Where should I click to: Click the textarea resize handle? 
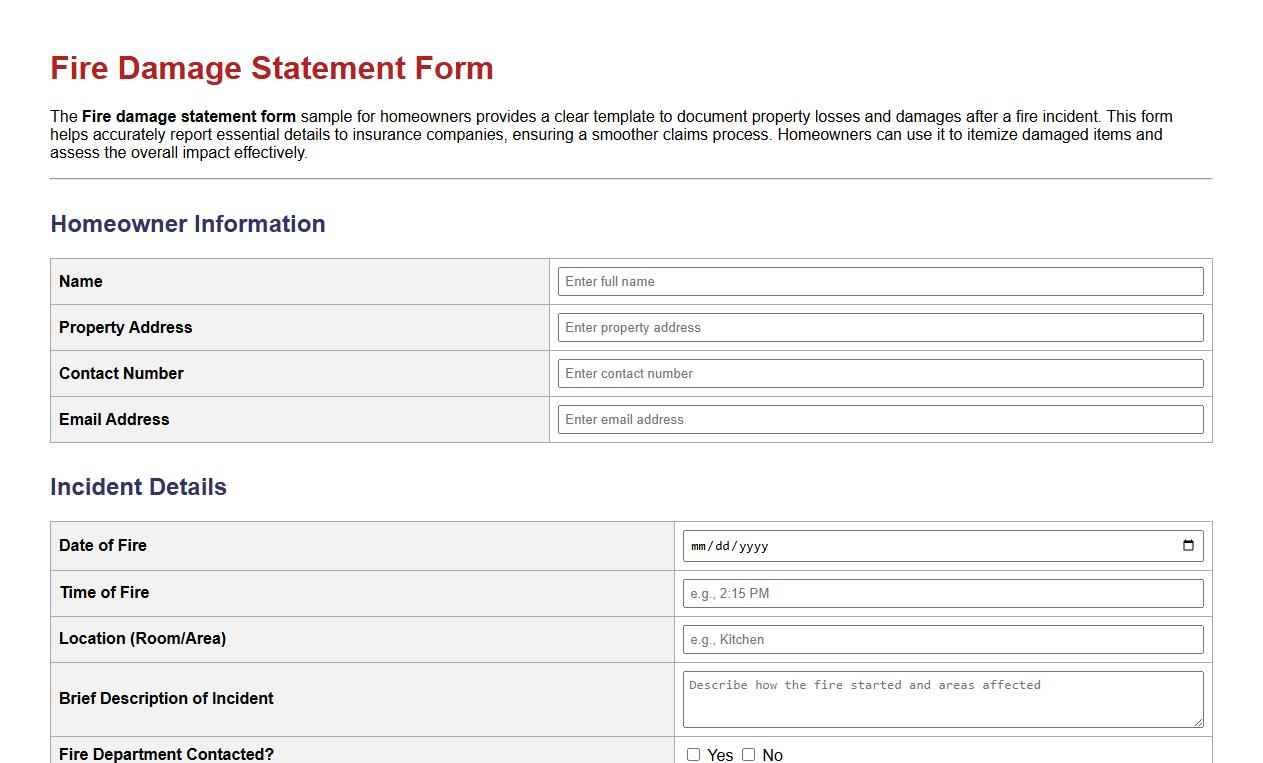tap(1198, 722)
